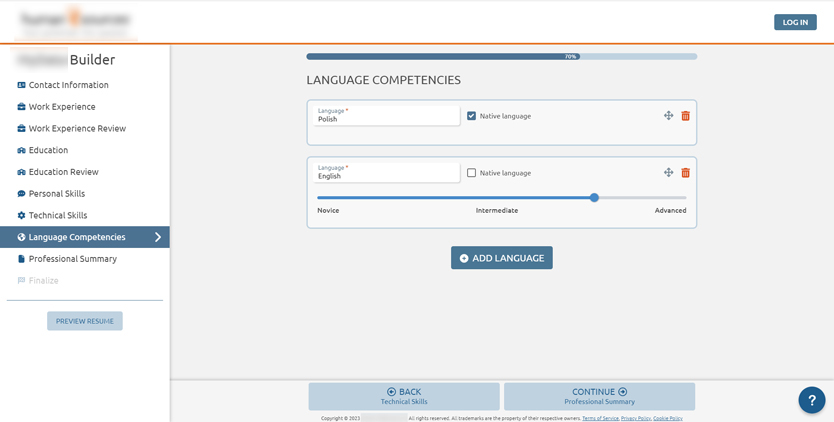Viewport: 834px width, 422px height.
Task: Click the move handle on Polish row
Action: pyautogui.click(x=668, y=116)
